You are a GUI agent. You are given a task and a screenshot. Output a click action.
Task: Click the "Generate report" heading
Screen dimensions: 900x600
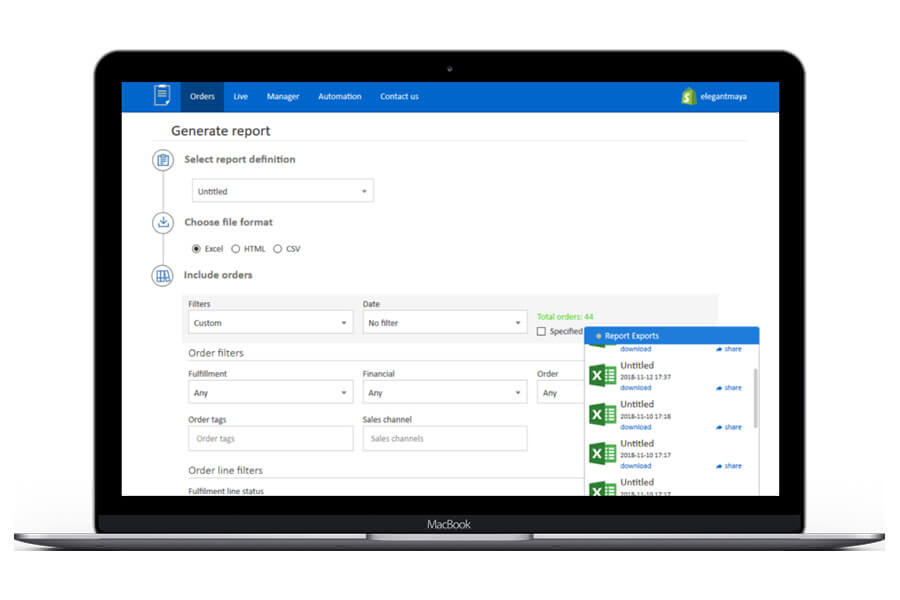click(220, 131)
